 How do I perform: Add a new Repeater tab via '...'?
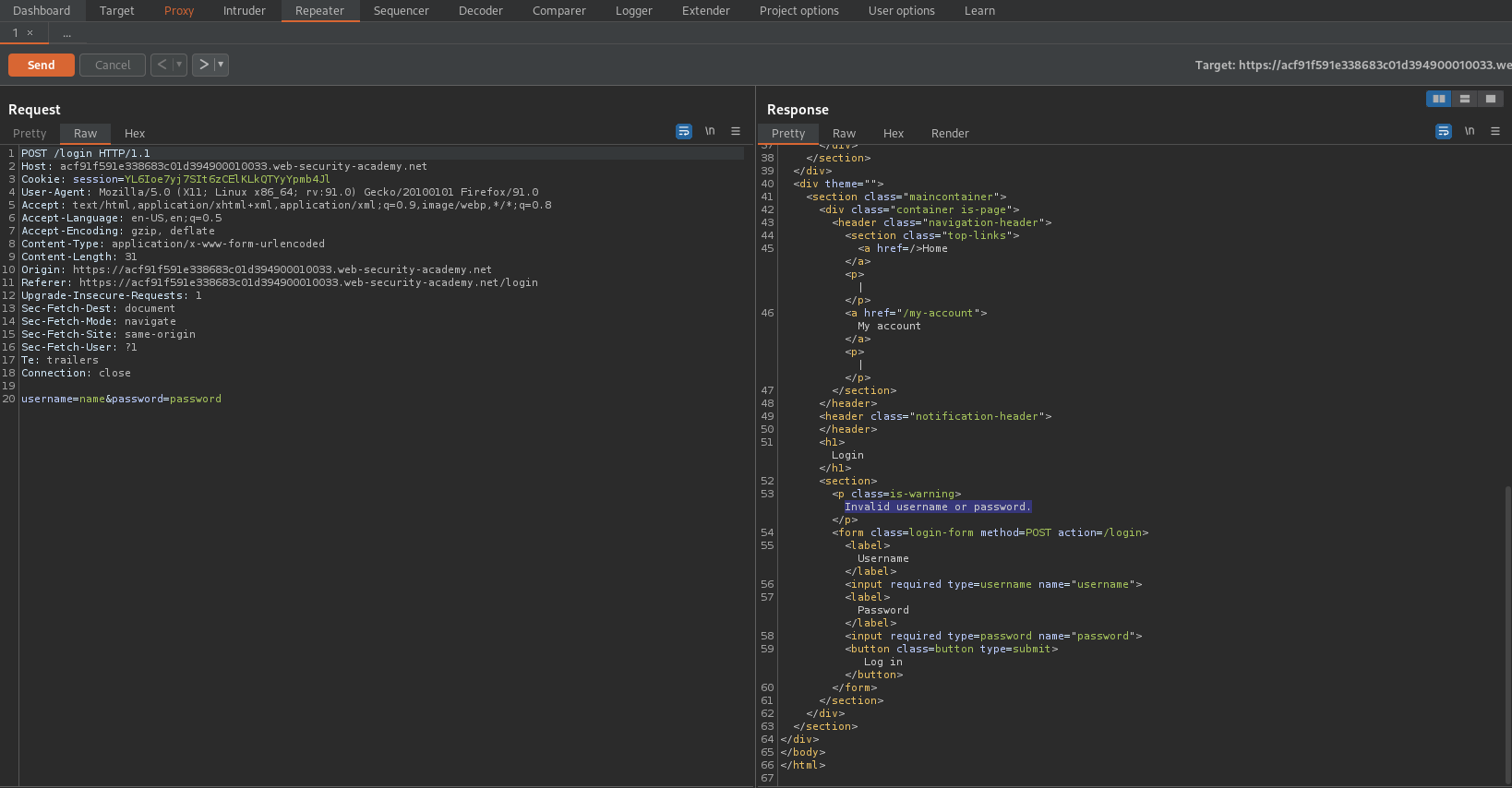(66, 33)
